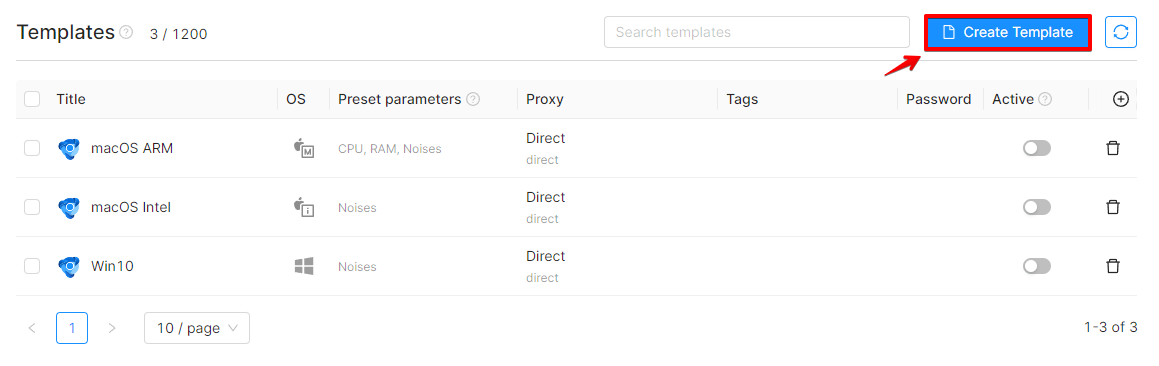Enable the Active toggle for macOS ARM
This screenshot has width=1159, height=366.
1036,148
